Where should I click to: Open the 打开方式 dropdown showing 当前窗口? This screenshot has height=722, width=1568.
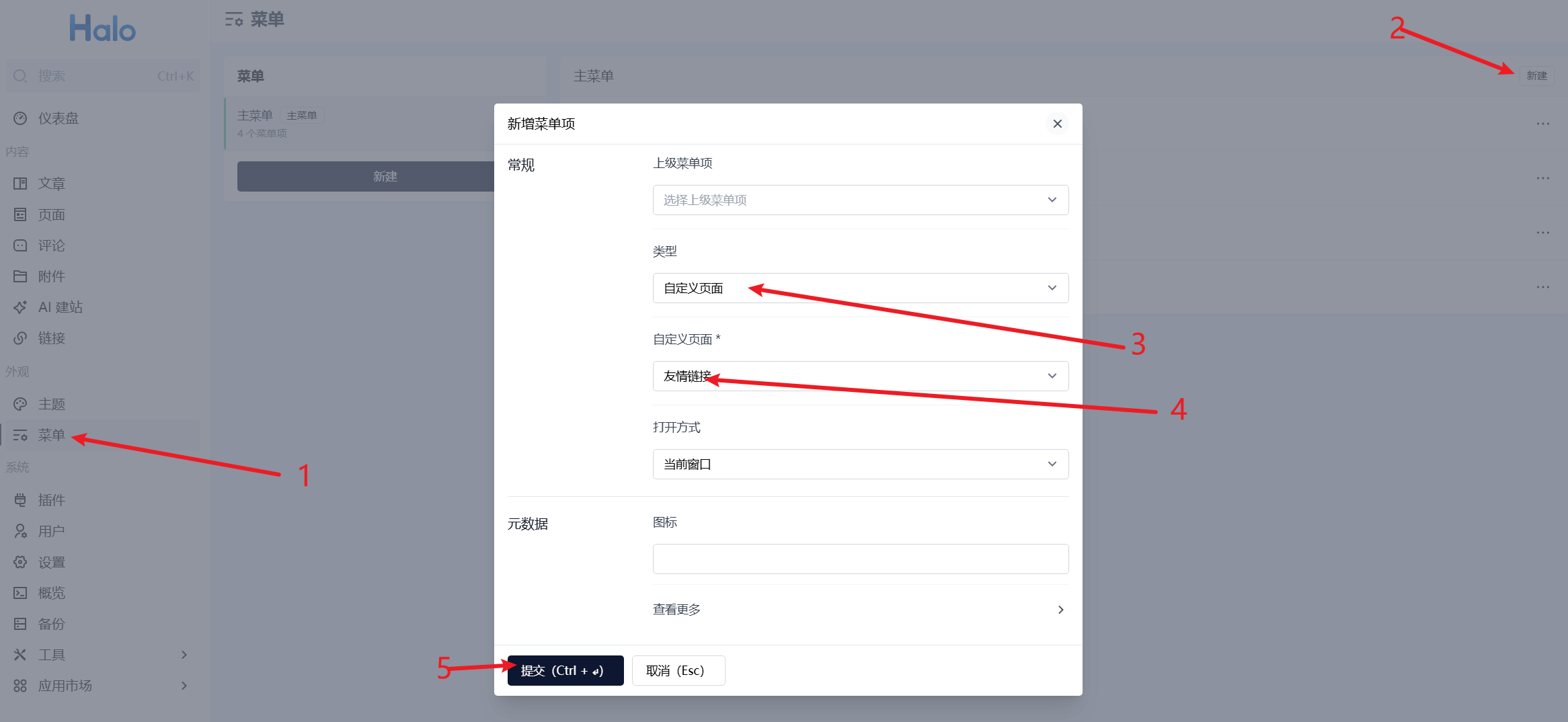(x=860, y=465)
